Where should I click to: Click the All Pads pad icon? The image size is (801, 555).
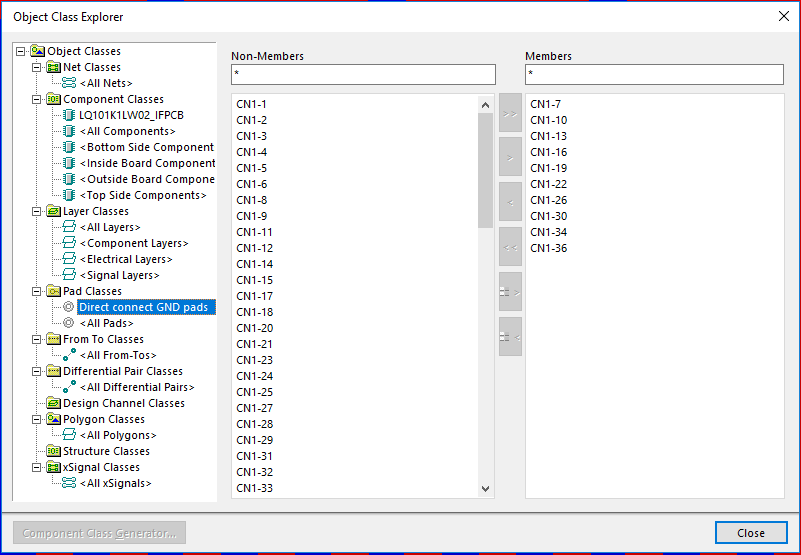click(68, 323)
